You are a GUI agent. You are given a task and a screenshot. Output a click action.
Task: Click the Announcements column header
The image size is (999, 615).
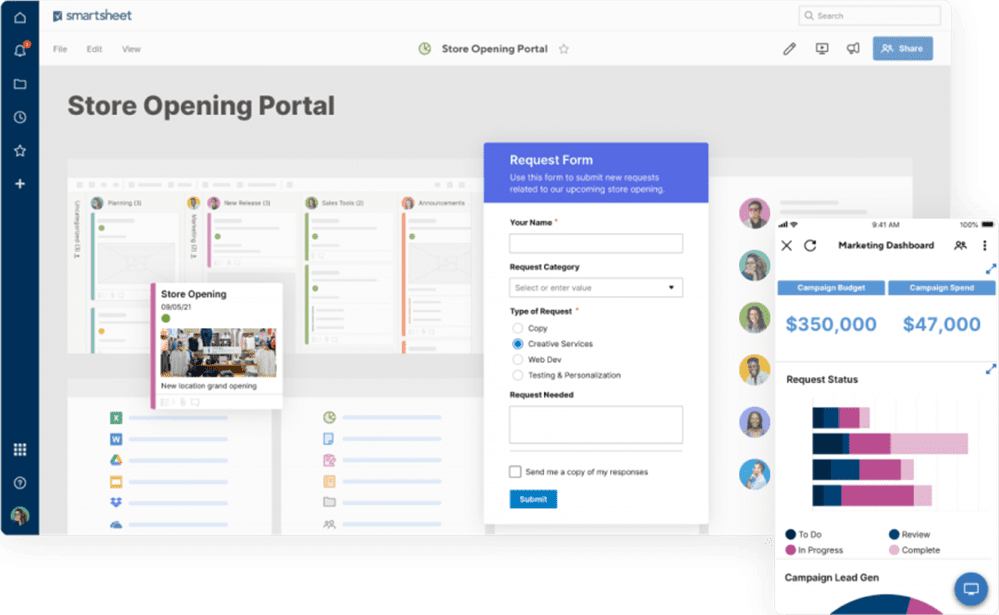tap(442, 203)
